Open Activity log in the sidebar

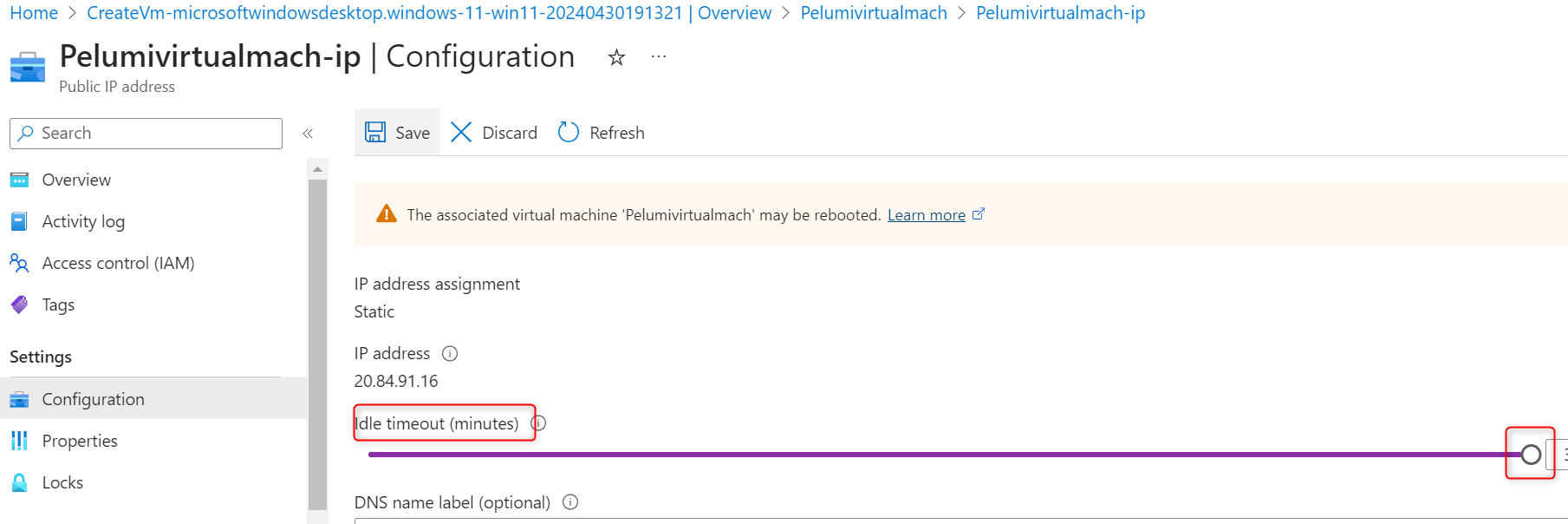[83, 221]
